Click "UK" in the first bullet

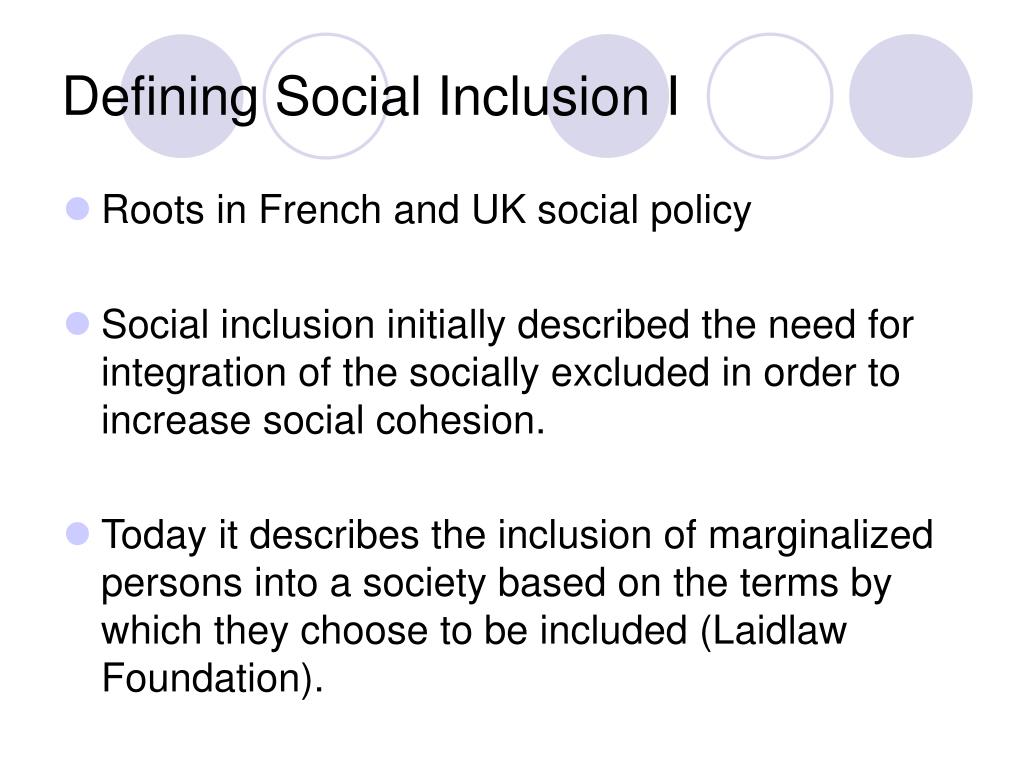[498, 210]
